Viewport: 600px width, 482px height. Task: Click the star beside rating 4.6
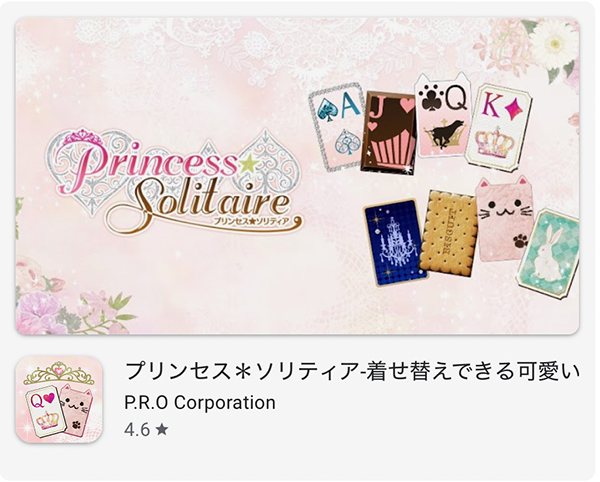pos(162,430)
